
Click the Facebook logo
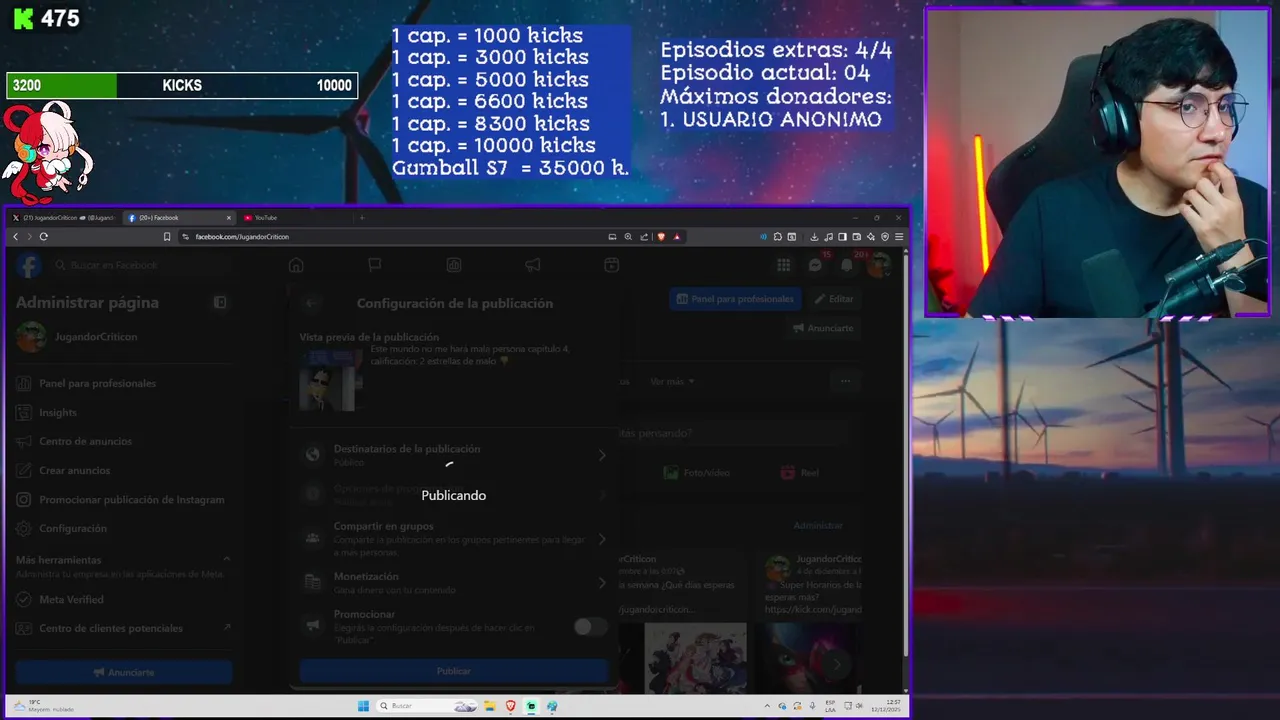pyautogui.click(x=29, y=265)
